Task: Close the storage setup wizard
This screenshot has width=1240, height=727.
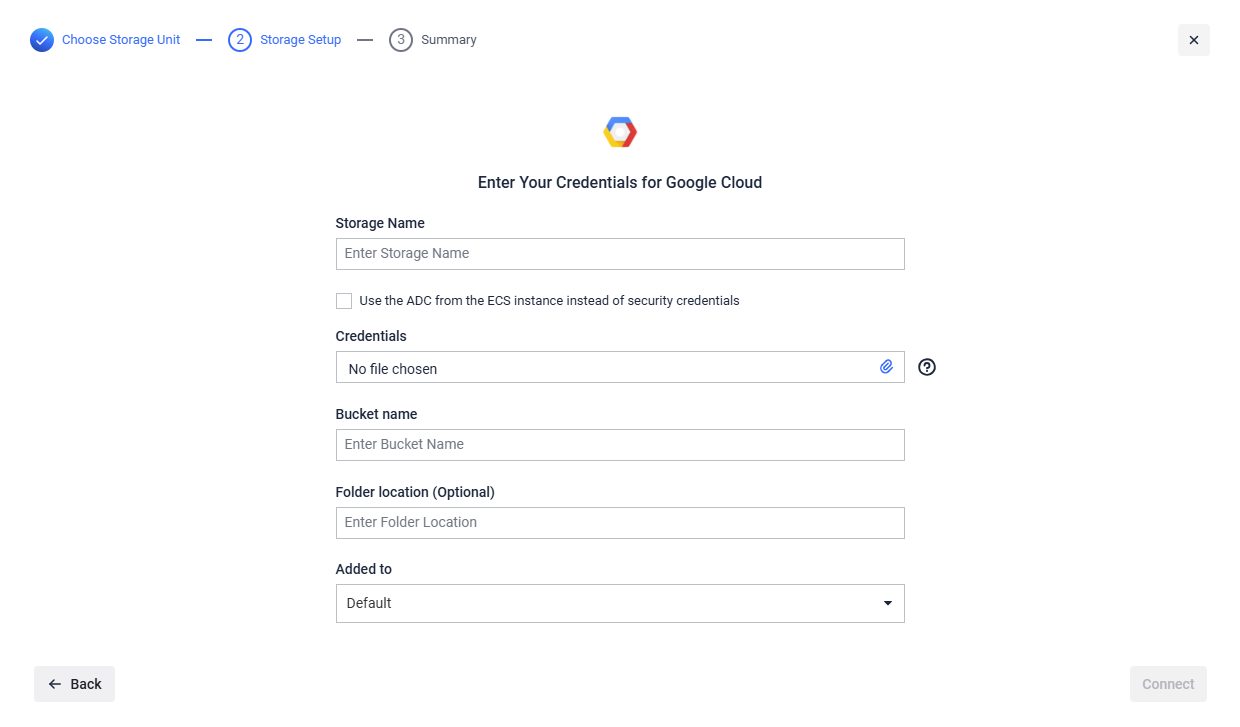Action: (x=1194, y=40)
